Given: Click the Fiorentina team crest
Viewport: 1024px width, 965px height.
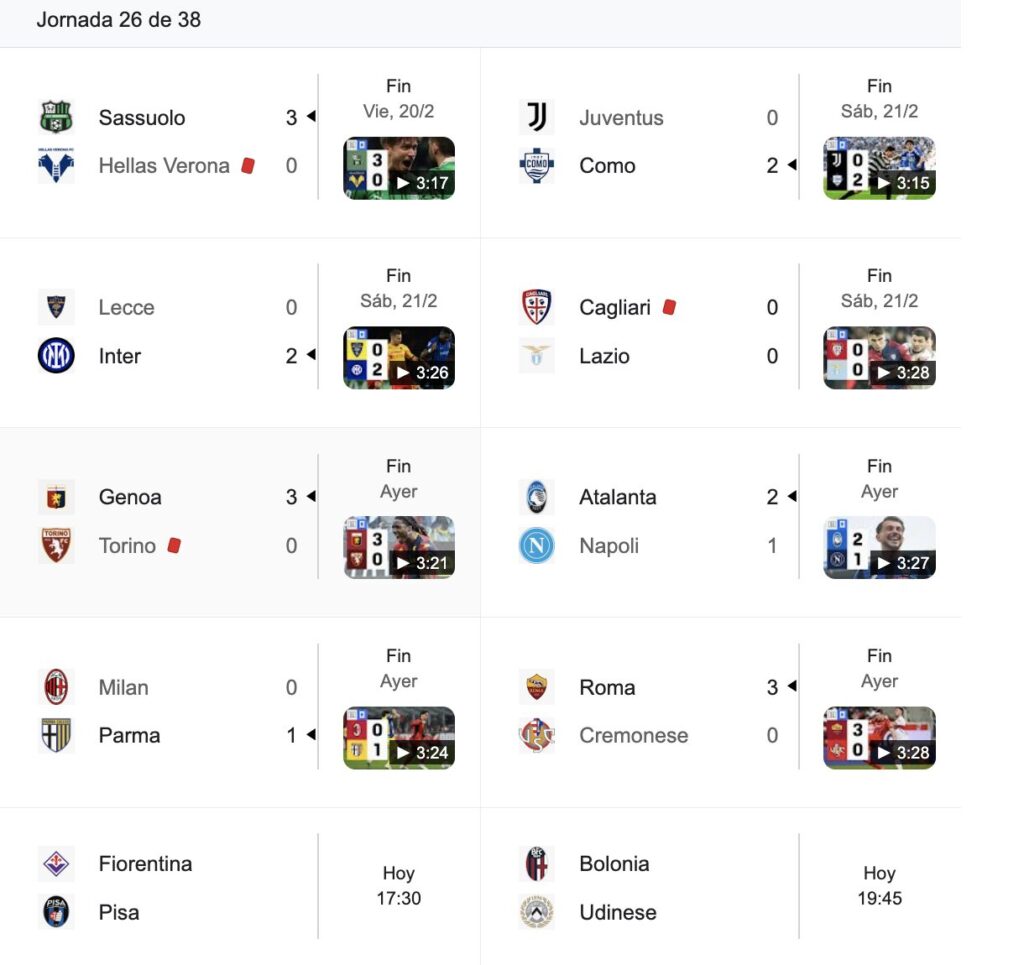Looking at the screenshot, I should [x=56, y=863].
